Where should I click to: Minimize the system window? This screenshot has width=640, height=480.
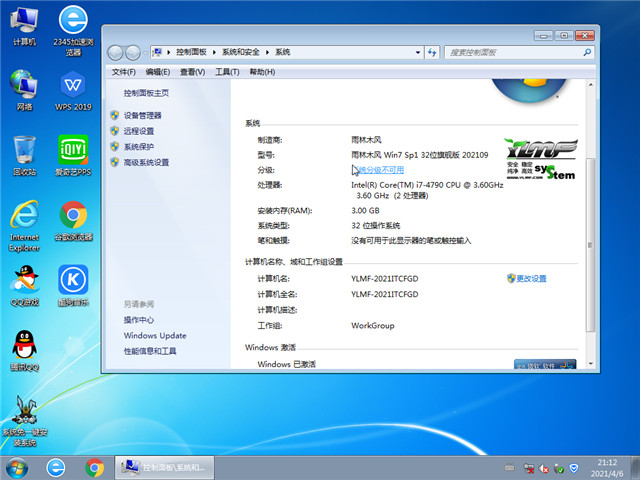543,36
